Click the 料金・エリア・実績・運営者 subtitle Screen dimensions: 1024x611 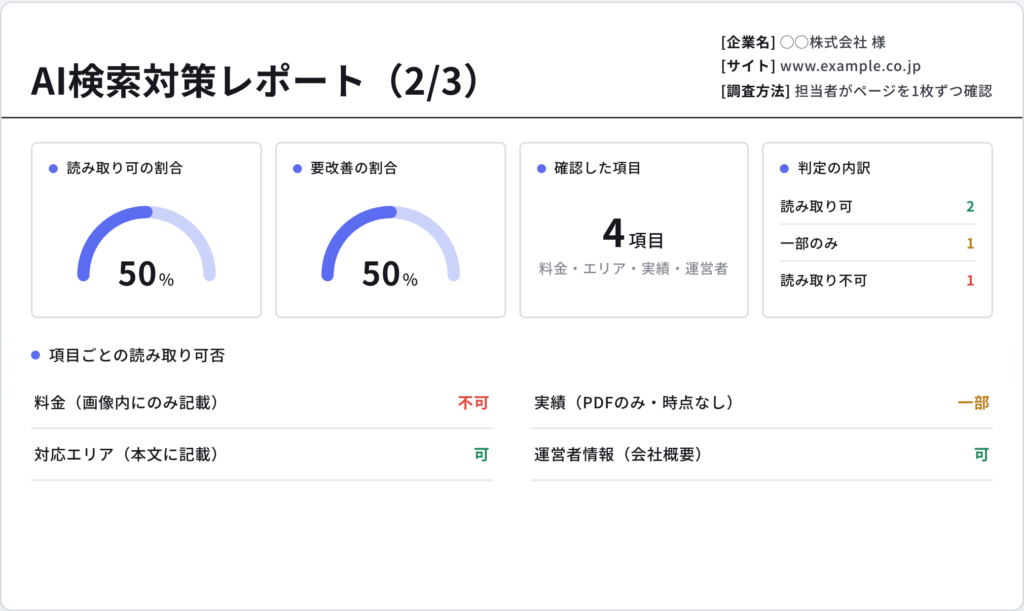[633, 269]
